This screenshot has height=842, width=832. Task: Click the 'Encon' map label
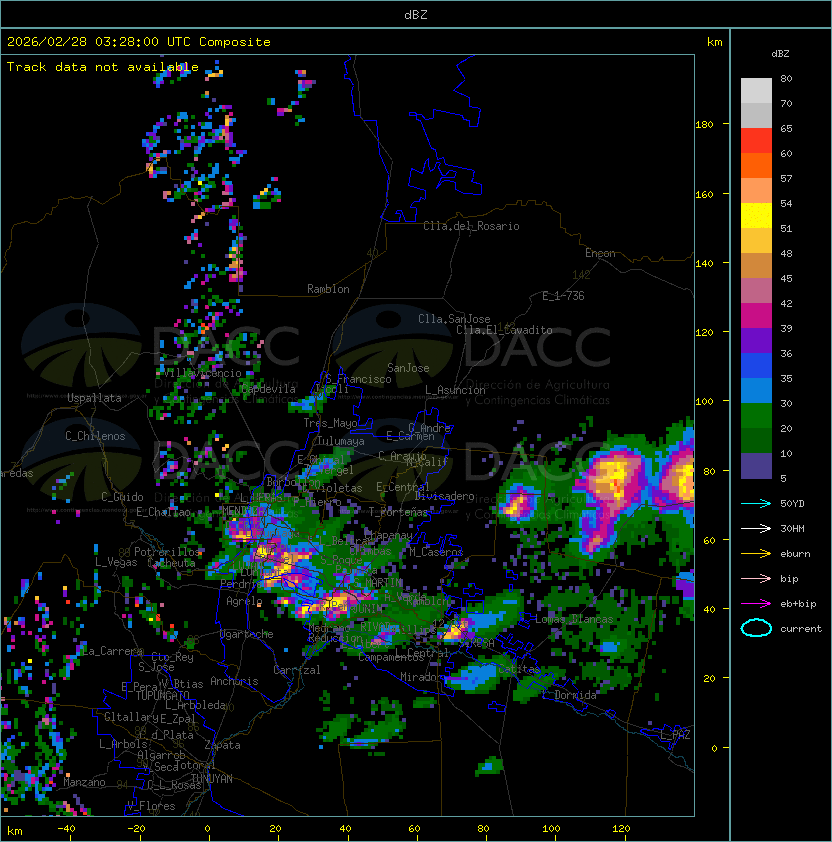coord(600,253)
